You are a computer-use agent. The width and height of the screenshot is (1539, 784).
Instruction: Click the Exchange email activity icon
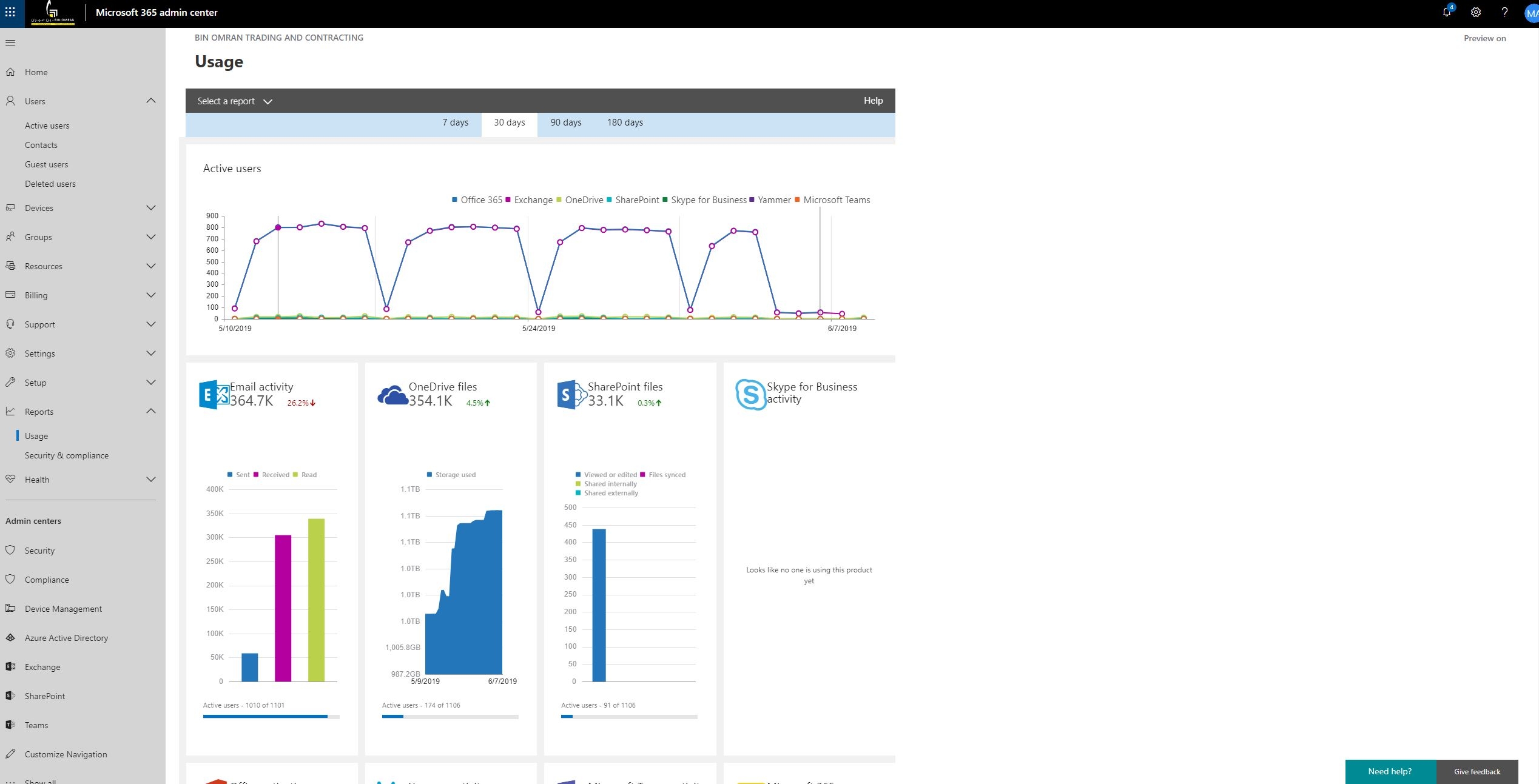click(x=214, y=395)
